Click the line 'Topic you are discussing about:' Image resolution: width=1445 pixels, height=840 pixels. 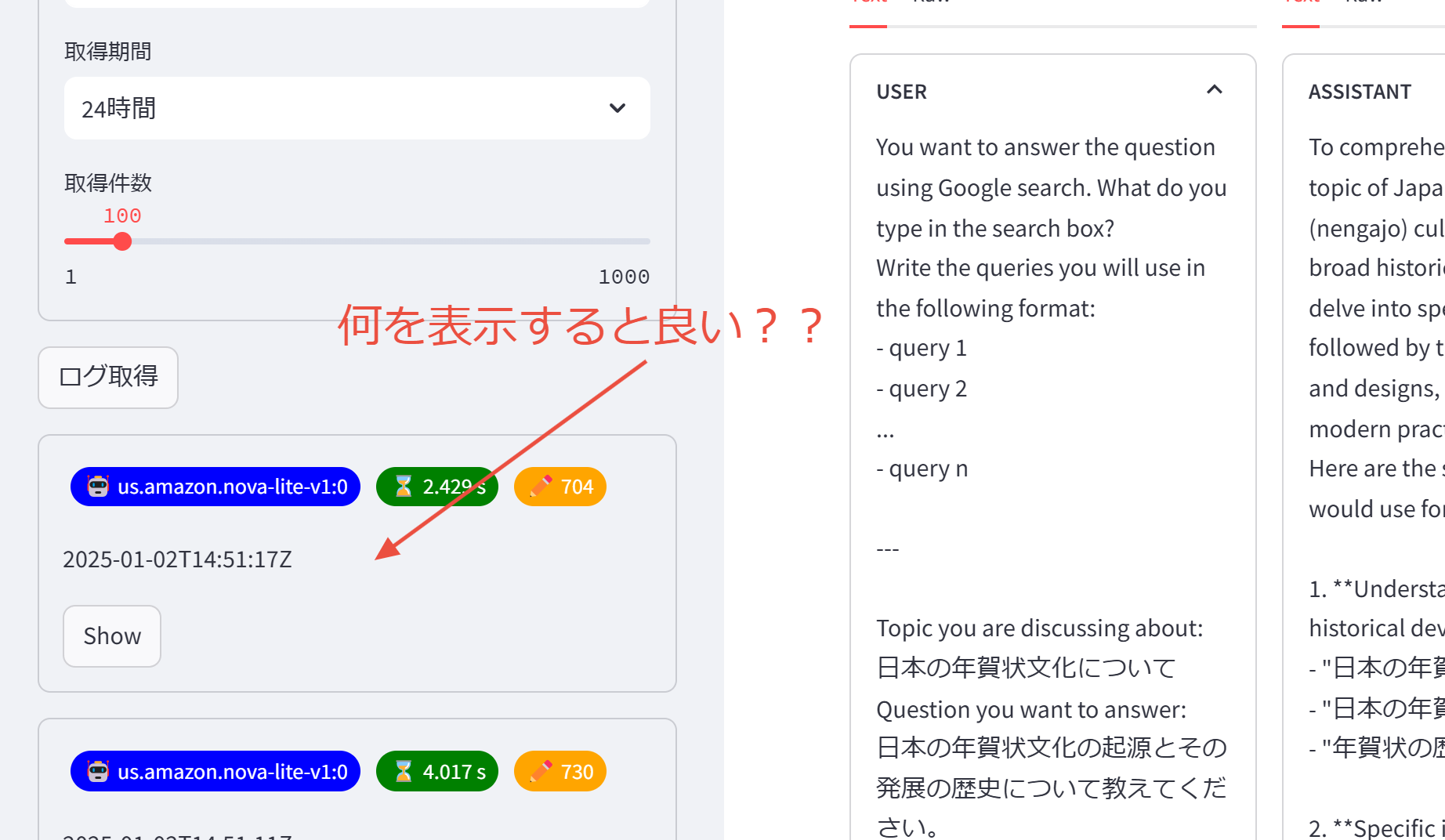click(1039, 628)
